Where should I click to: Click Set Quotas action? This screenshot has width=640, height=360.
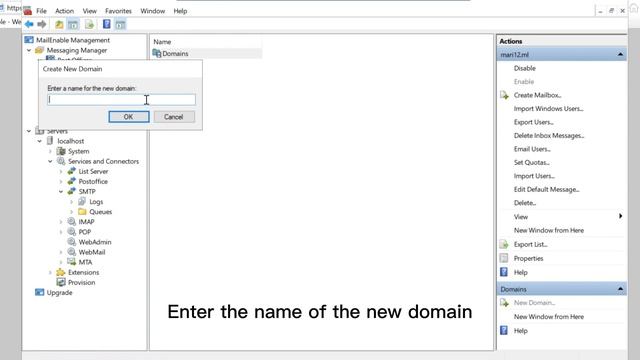[x=531, y=162]
